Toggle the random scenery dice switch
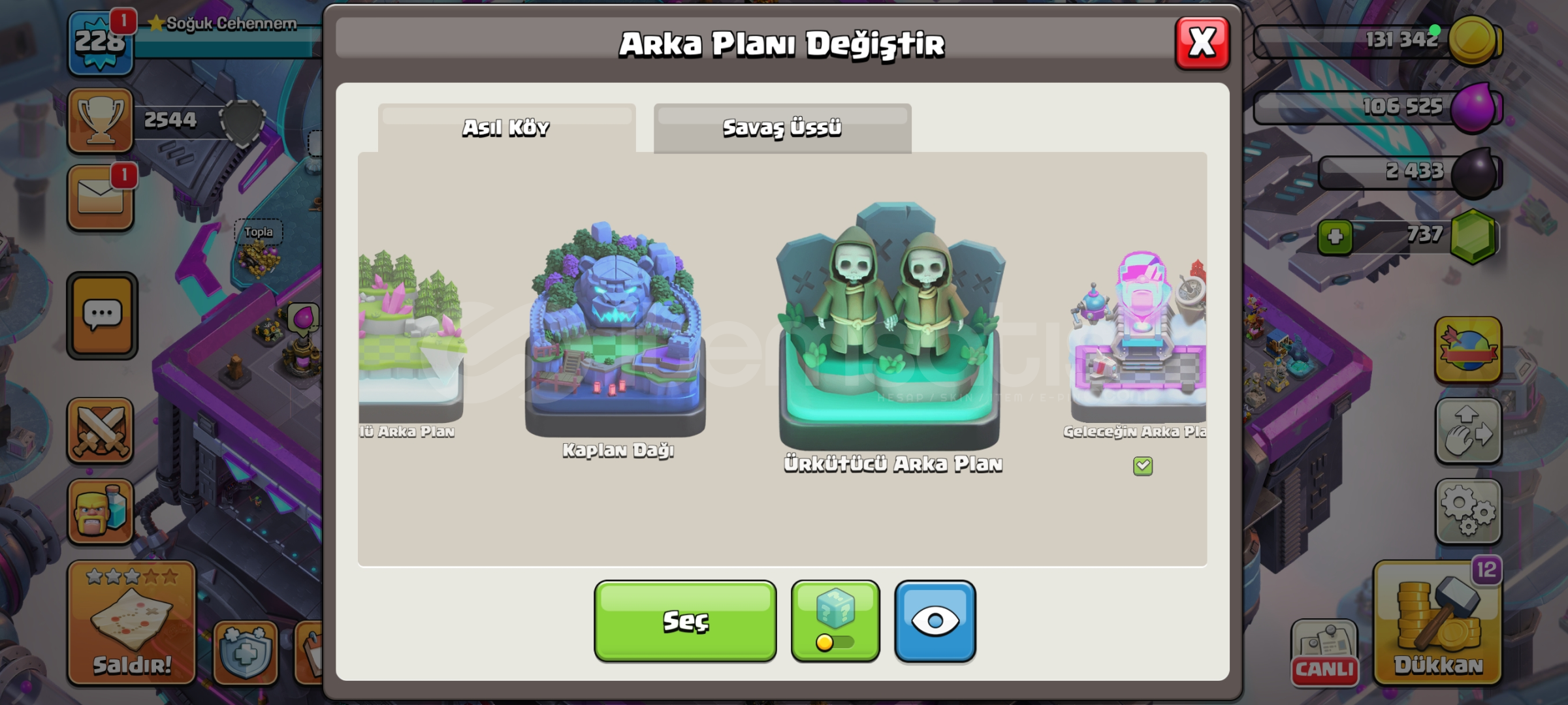This screenshot has width=1568, height=705. point(835,621)
